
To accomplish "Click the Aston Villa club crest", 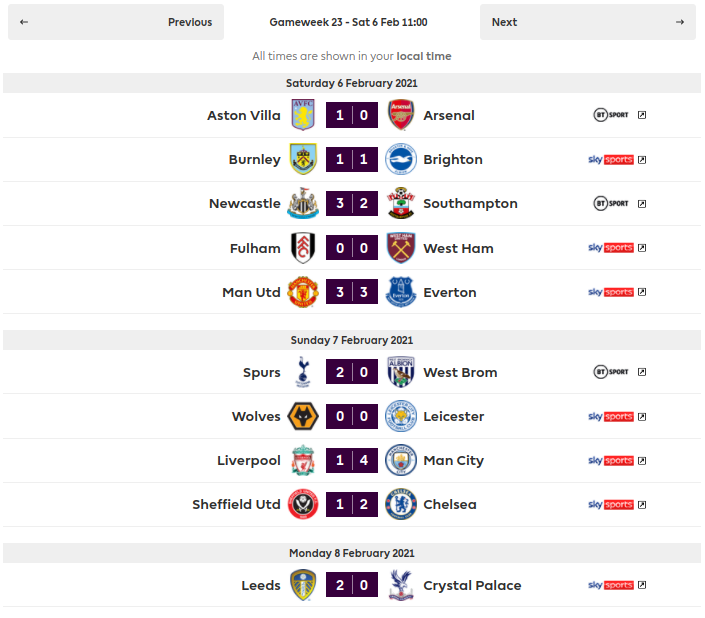I will click(x=302, y=115).
